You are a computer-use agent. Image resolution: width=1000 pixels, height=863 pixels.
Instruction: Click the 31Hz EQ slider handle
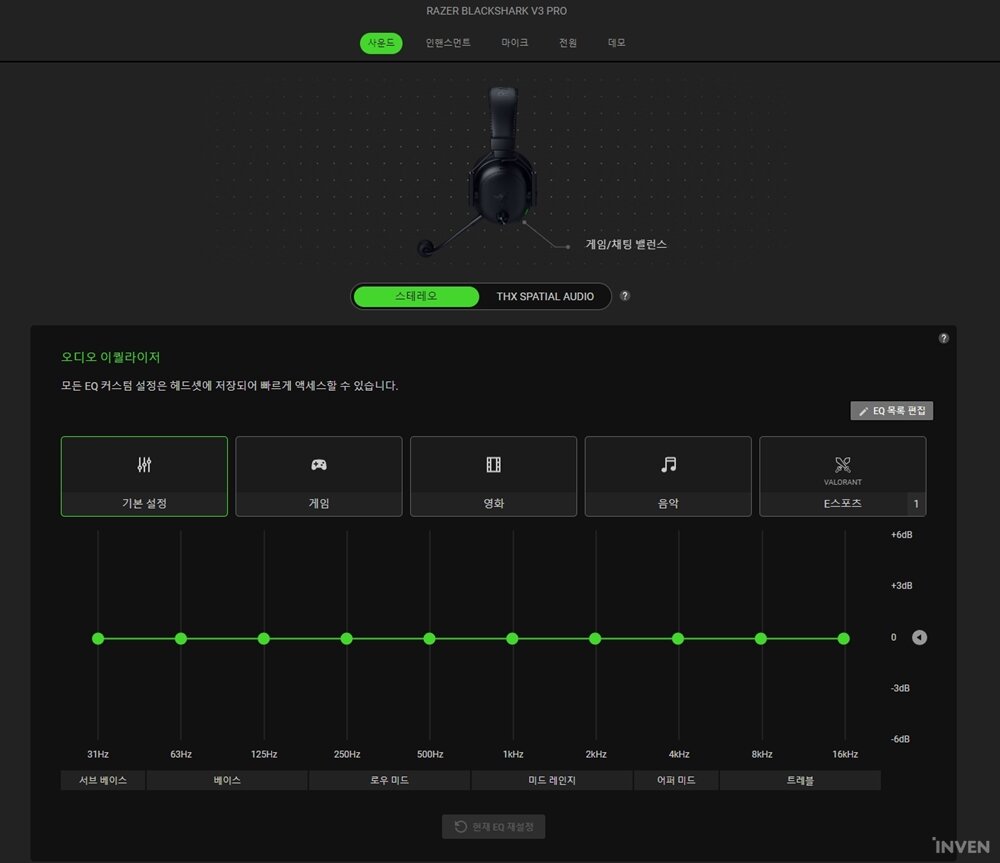click(98, 638)
